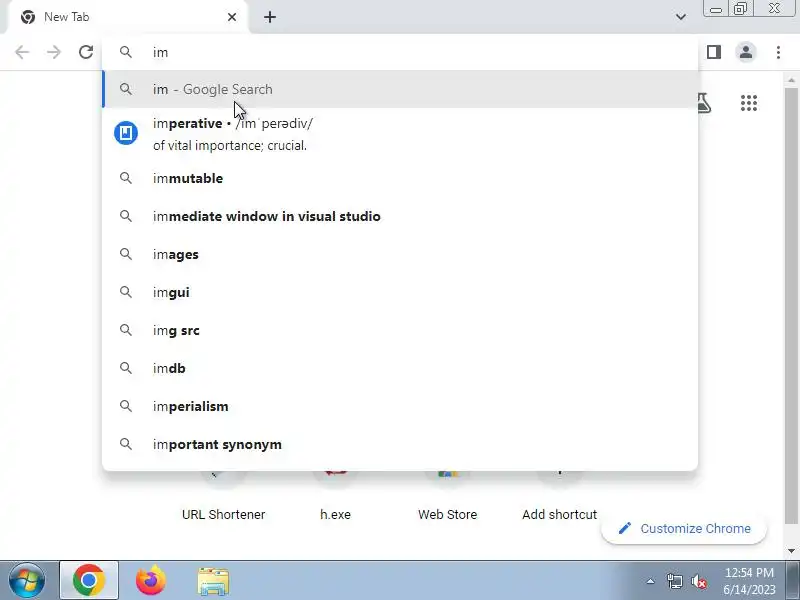Close the New Tab tab
Image resolution: width=800 pixels, height=600 pixels.
coord(232,17)
